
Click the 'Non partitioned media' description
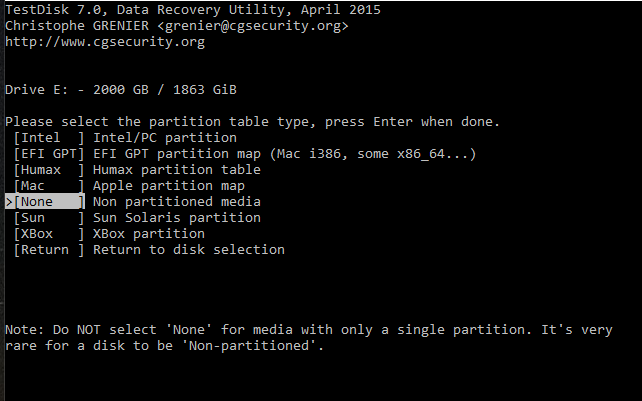pos(177,202)
